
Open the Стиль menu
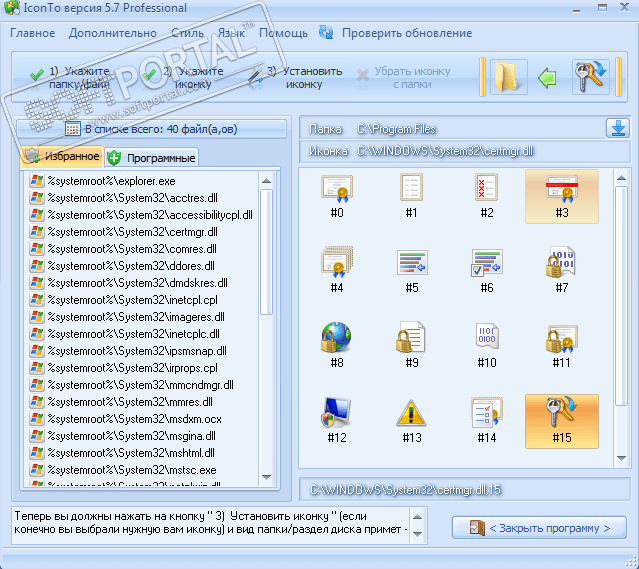point(187,33)
